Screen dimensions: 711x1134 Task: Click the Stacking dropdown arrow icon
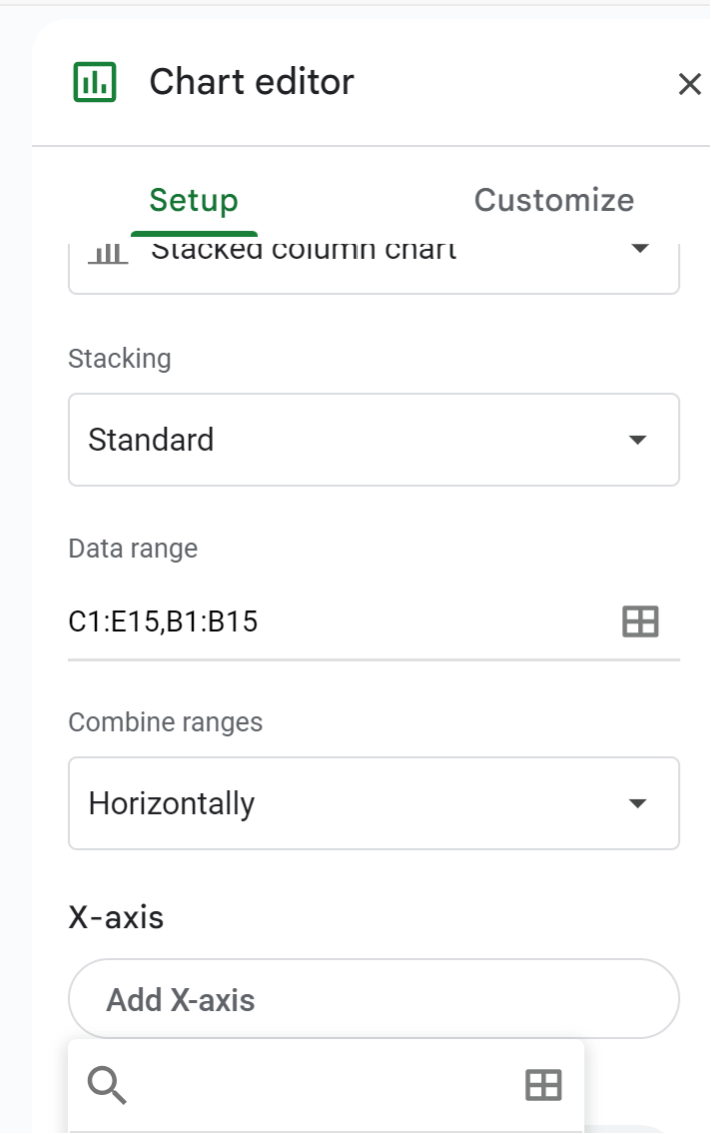[x=638, y=439]
